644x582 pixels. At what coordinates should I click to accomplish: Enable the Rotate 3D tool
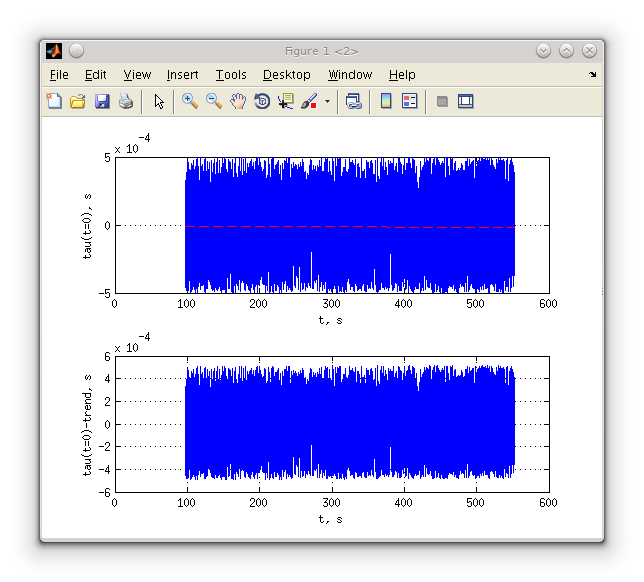coord(262,101)
